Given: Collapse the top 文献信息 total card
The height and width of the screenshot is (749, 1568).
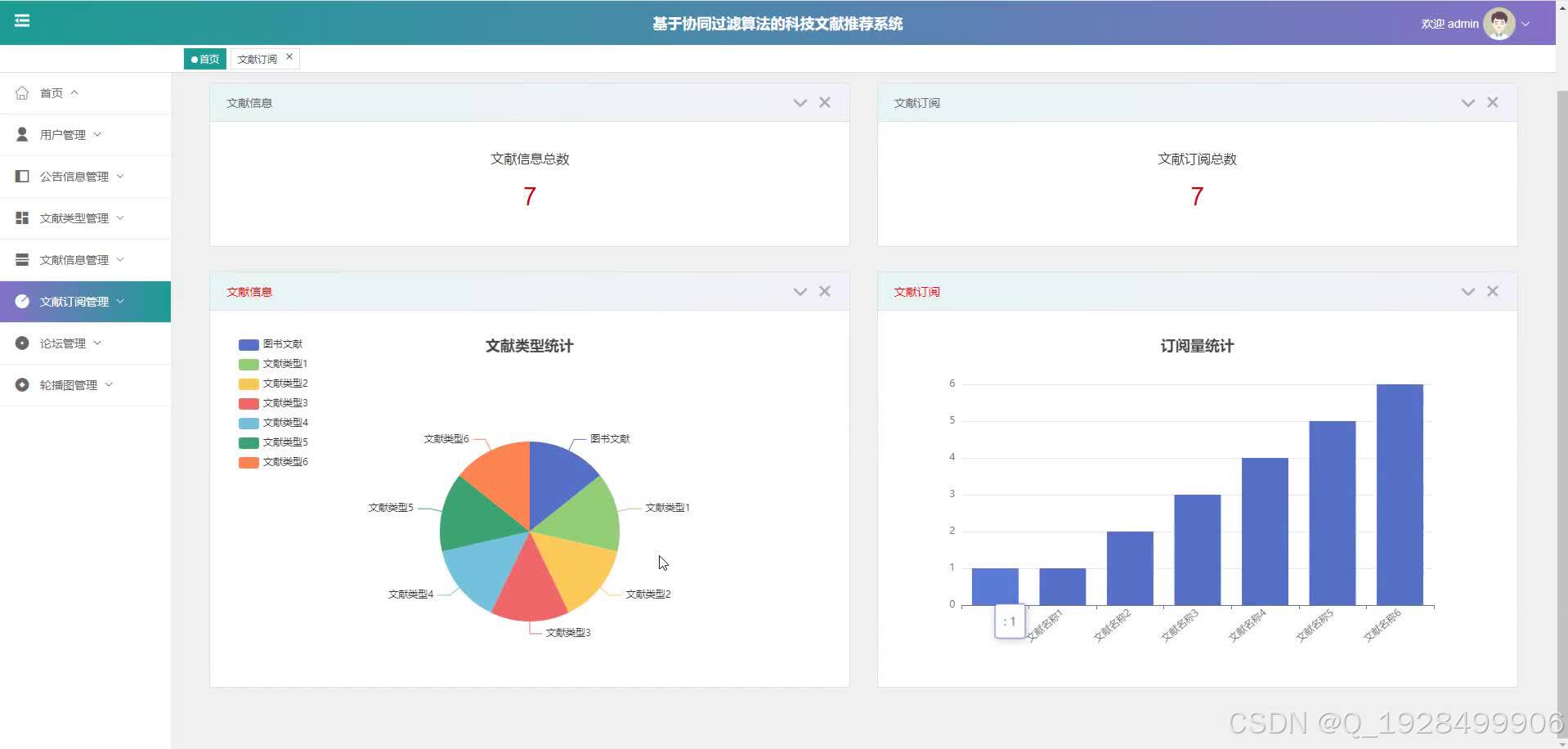Looking at the screenshot, I should click(800, 103).
